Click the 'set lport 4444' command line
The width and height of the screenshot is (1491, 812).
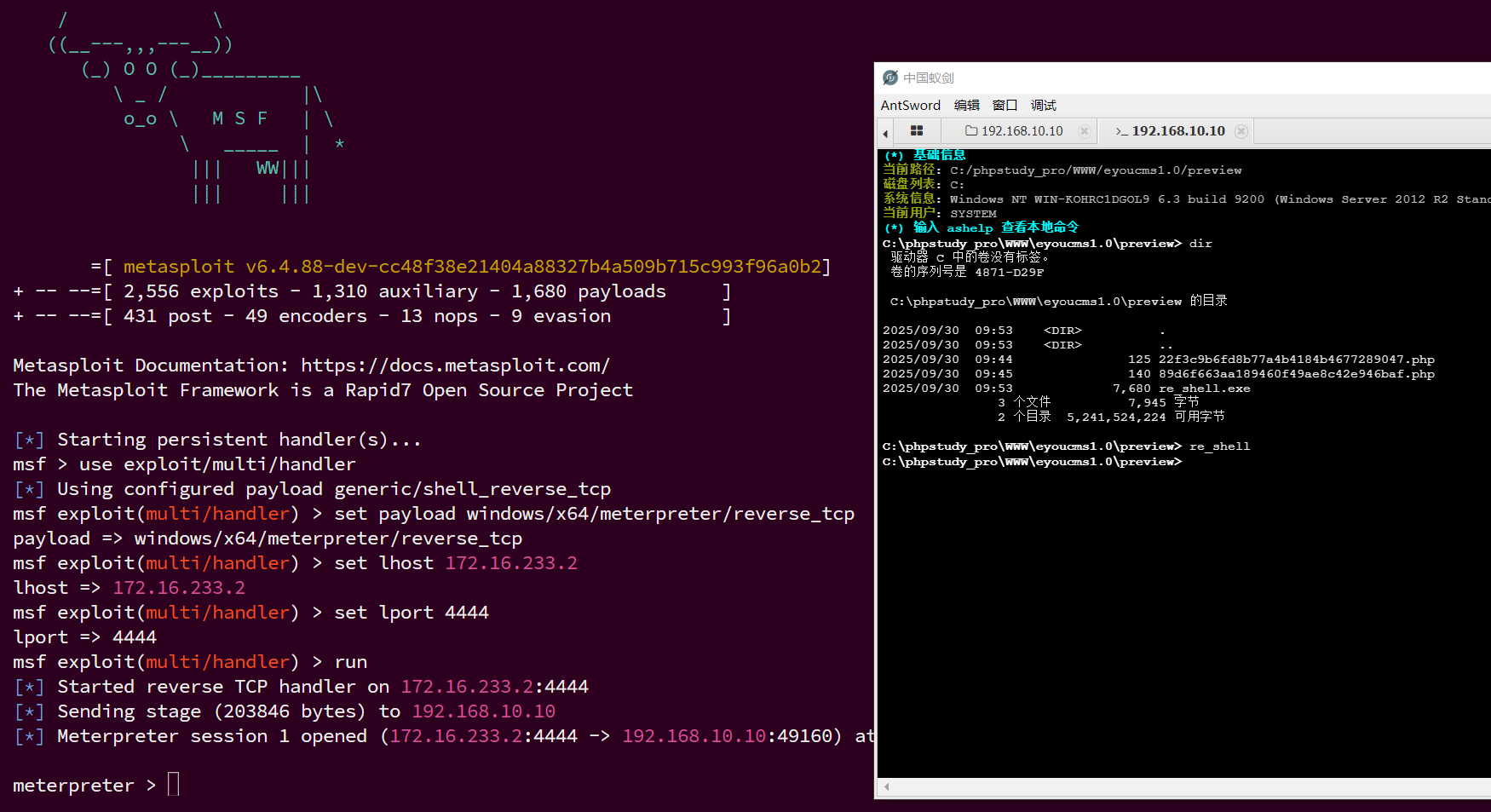tap(250, 612)
